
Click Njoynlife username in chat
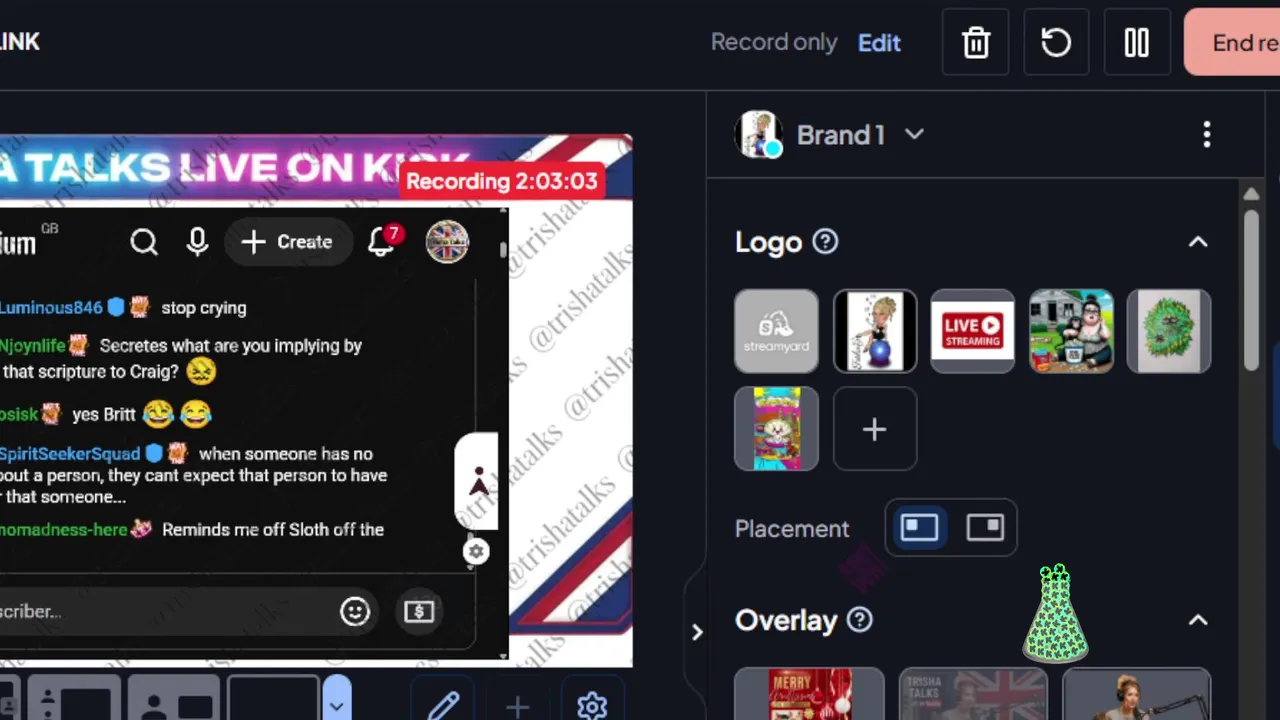tap(32, 346)
